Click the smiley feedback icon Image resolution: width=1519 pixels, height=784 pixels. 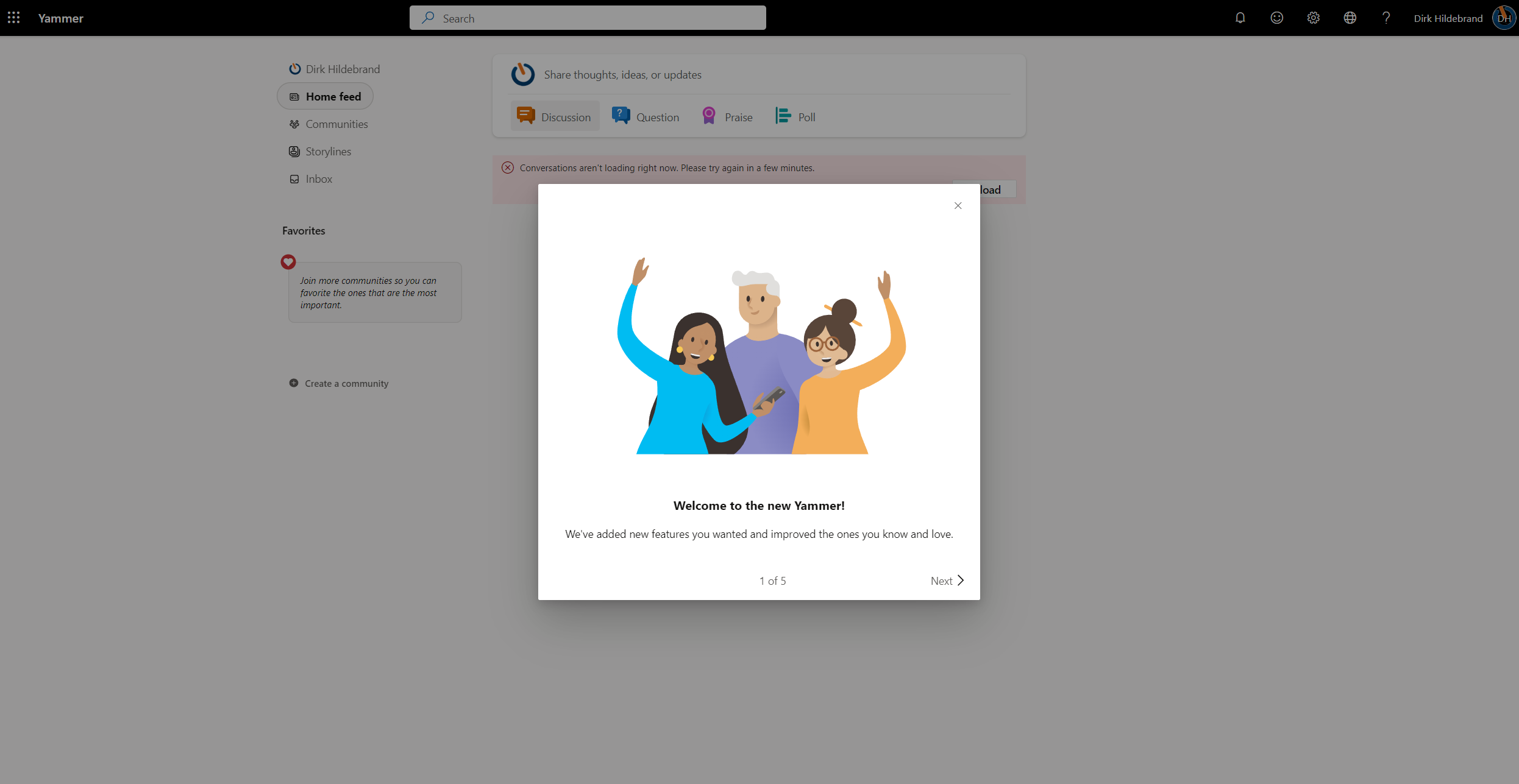1276,18
